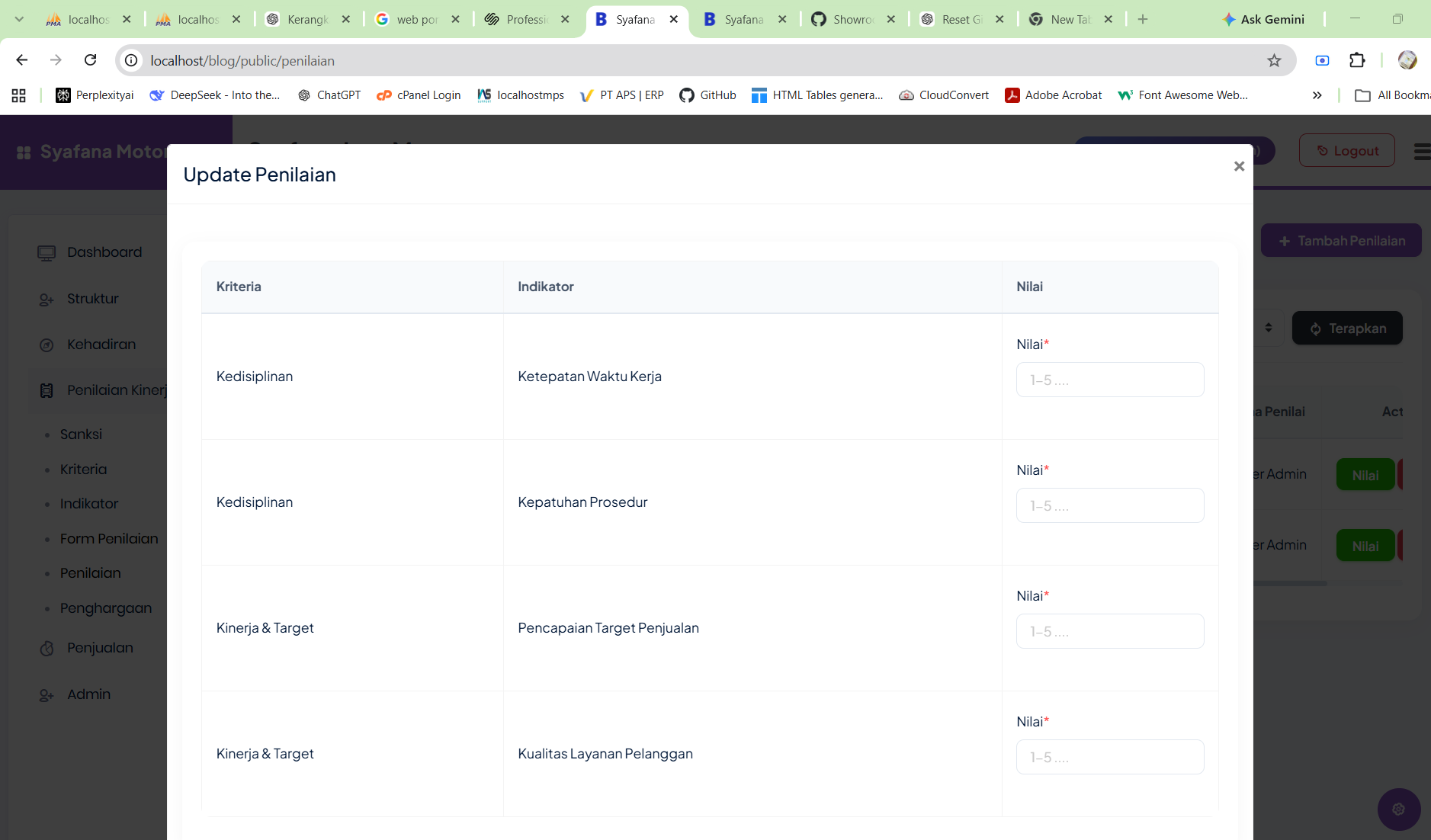Image resolution: width=1431 pixels, height=840 pixels.
Task: Go back using the browser back arrow
Action: tap(22, 60)
